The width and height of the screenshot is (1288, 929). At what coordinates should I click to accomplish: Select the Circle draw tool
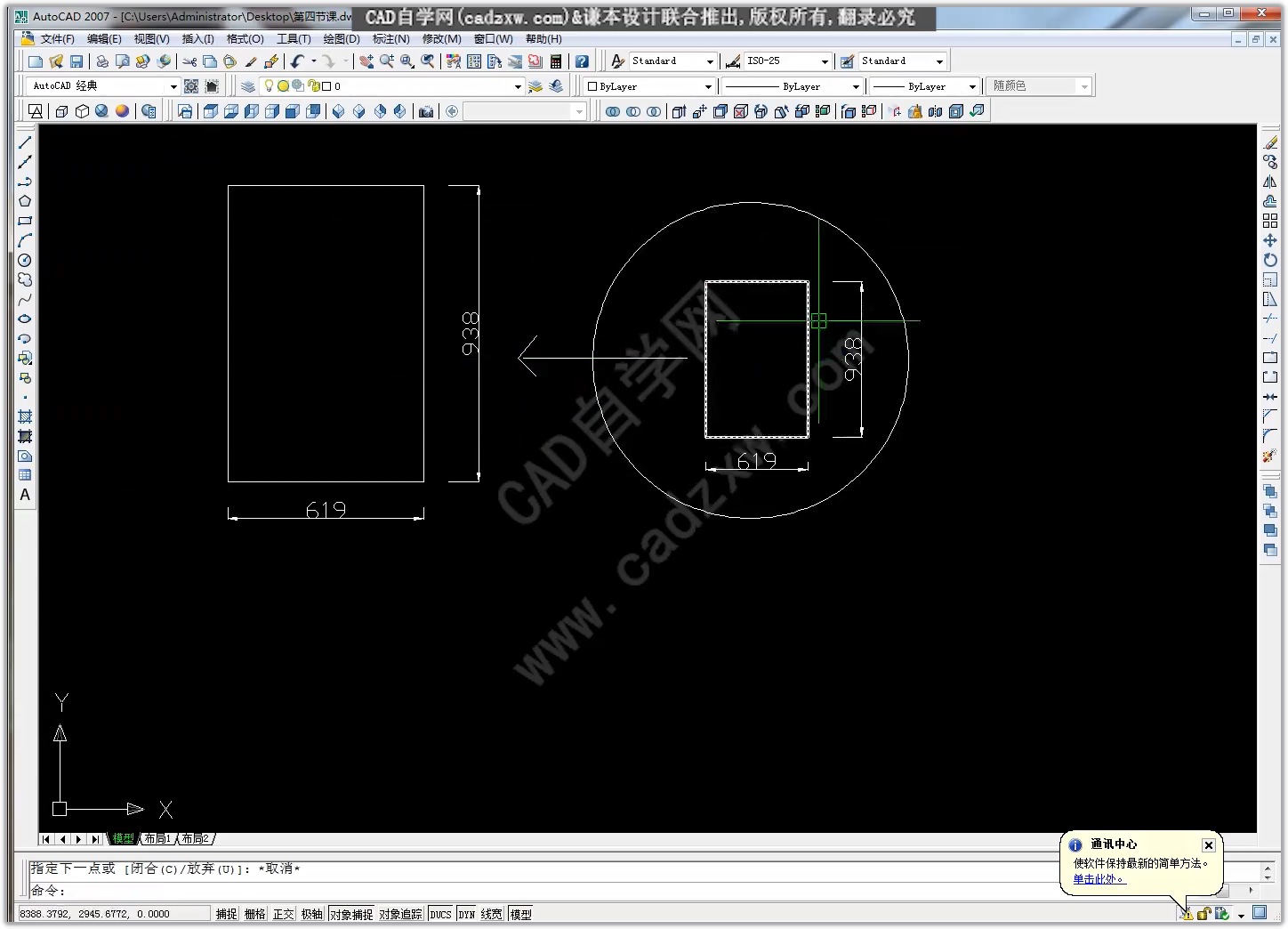[x=25, y=260]
